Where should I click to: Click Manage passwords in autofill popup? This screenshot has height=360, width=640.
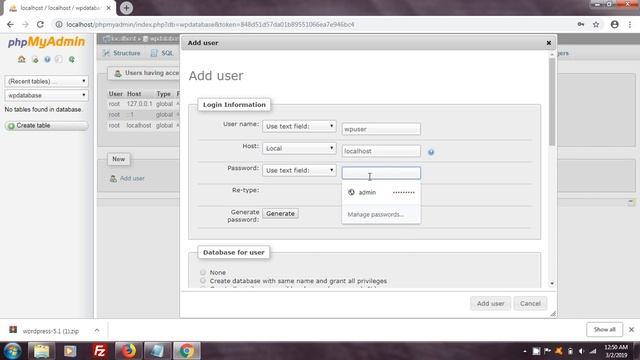[376, 214]
